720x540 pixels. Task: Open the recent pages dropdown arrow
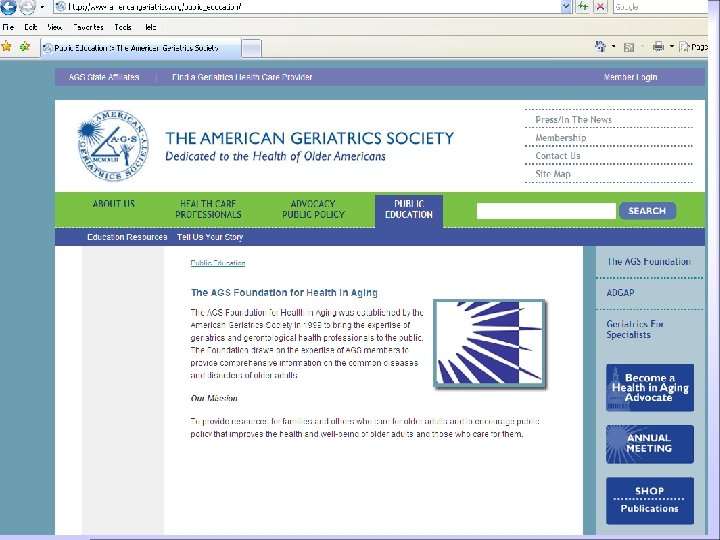click(x=42, y=7)
